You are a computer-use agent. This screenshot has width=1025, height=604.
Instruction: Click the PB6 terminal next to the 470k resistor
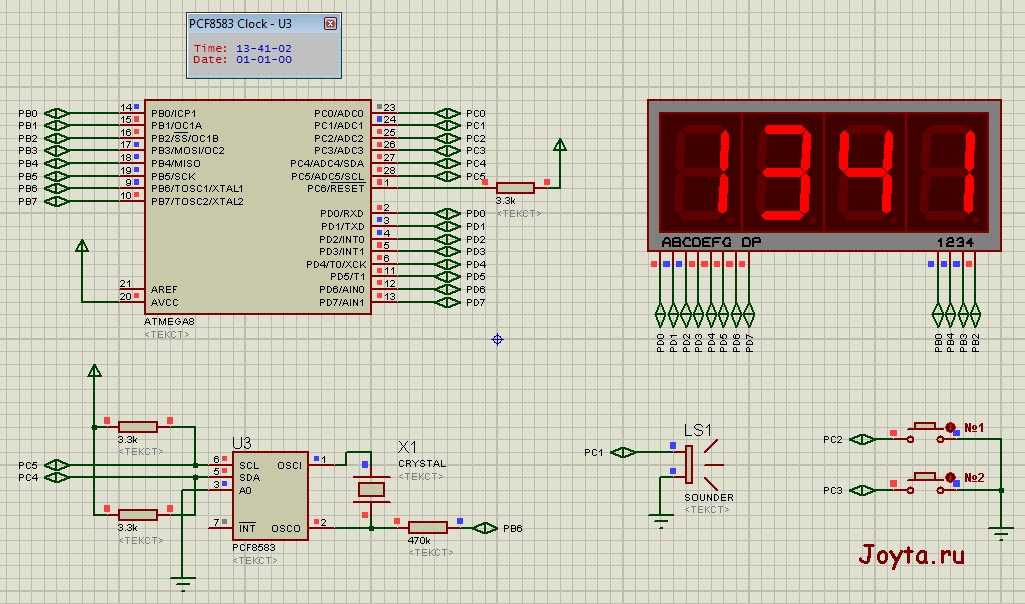(x=487, y=528)
